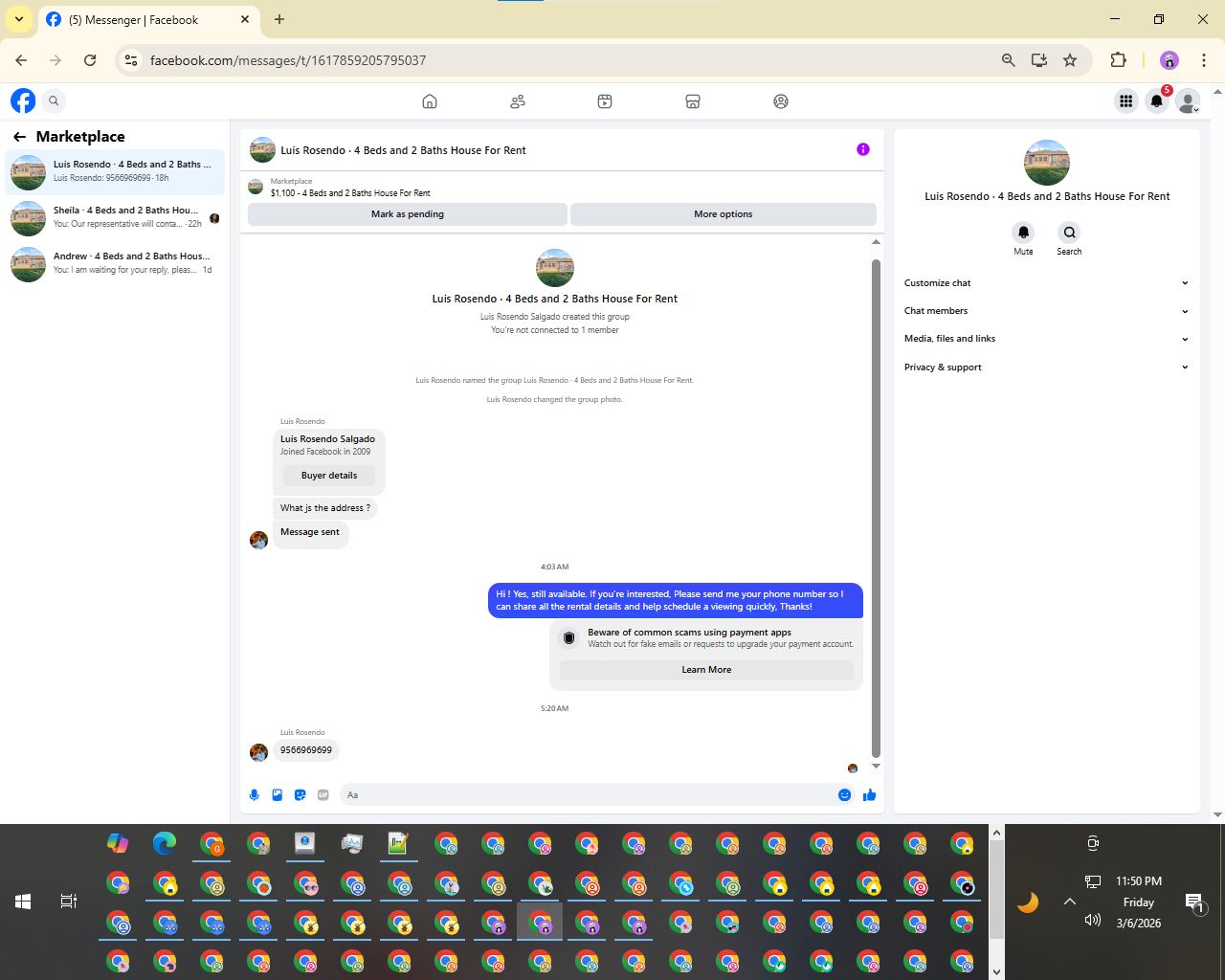Expand Customize chat section
This screenshot has height=980, width=1225.
click(x=1046, y=283)
